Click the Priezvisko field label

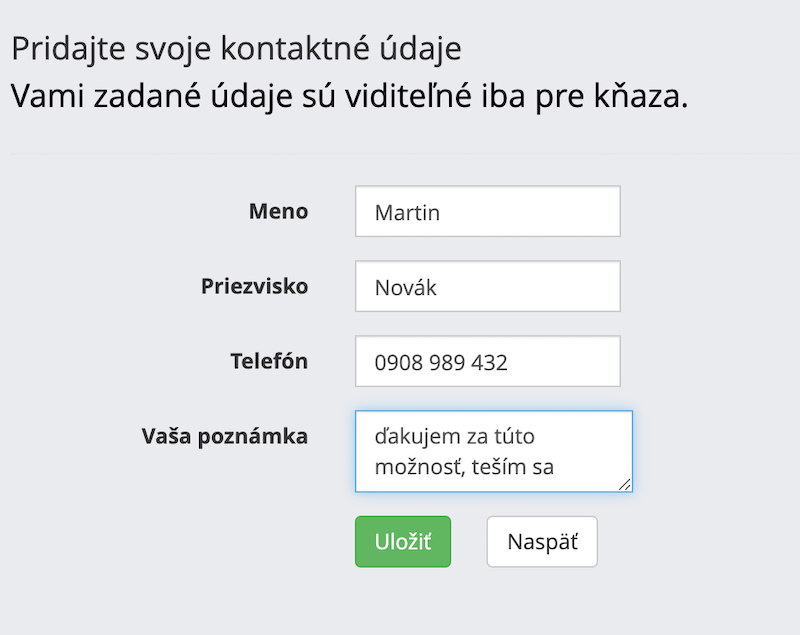click(254, 286)
